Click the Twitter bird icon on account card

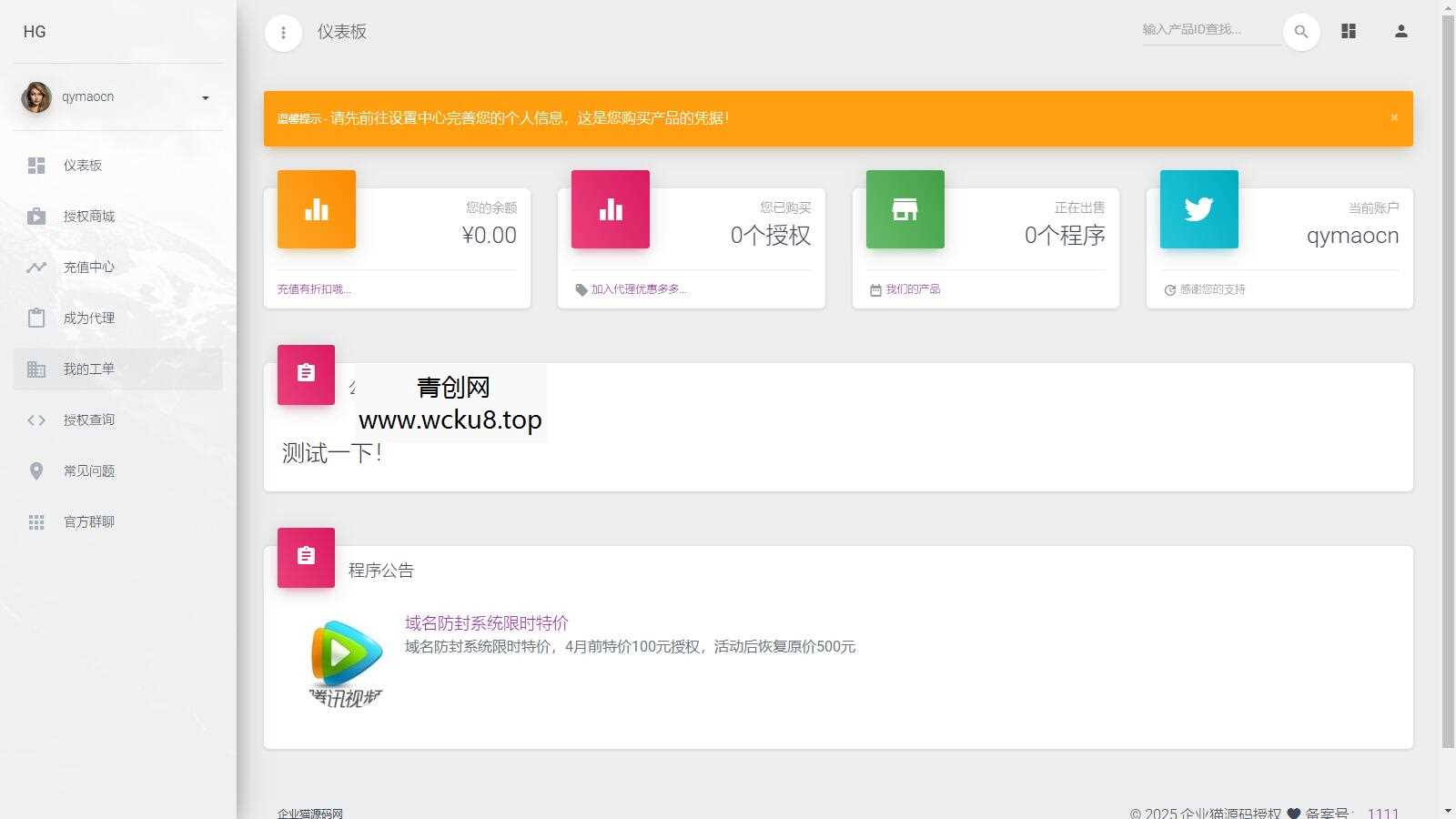pyautogui.click(x=1198, y=209)
